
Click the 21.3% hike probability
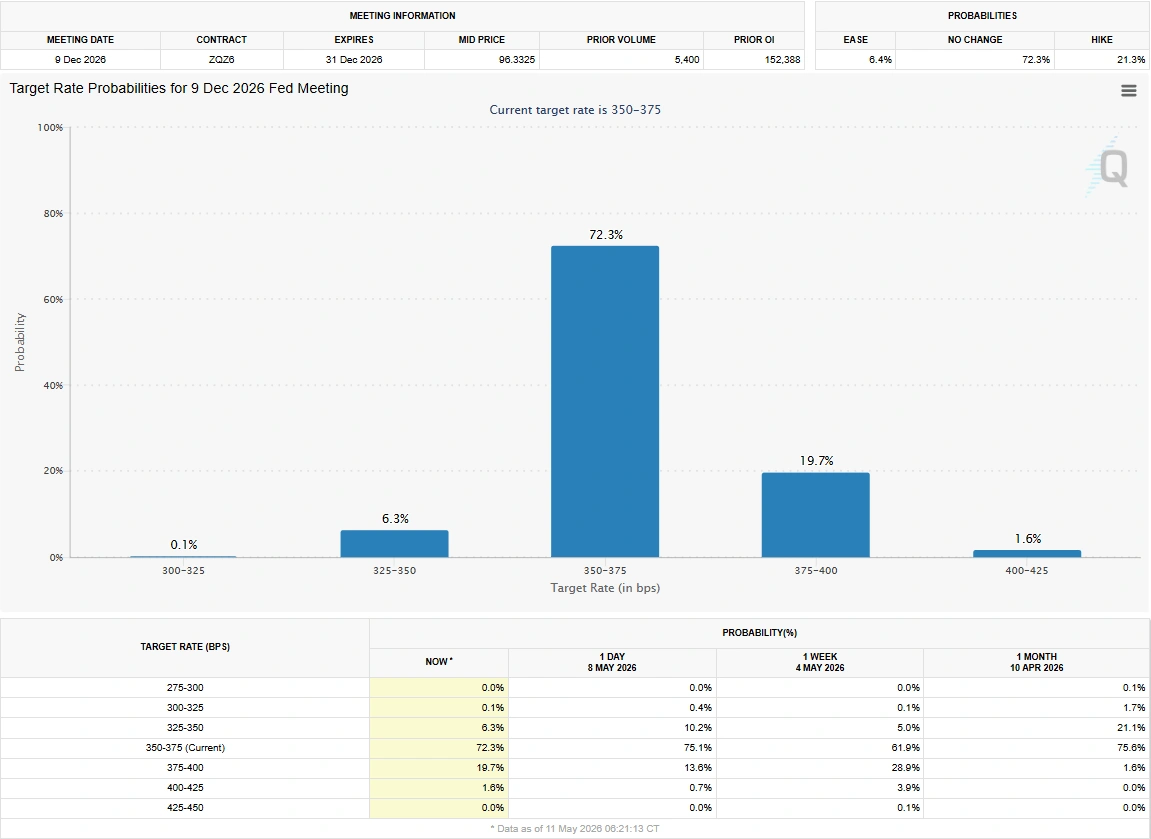1131,59
